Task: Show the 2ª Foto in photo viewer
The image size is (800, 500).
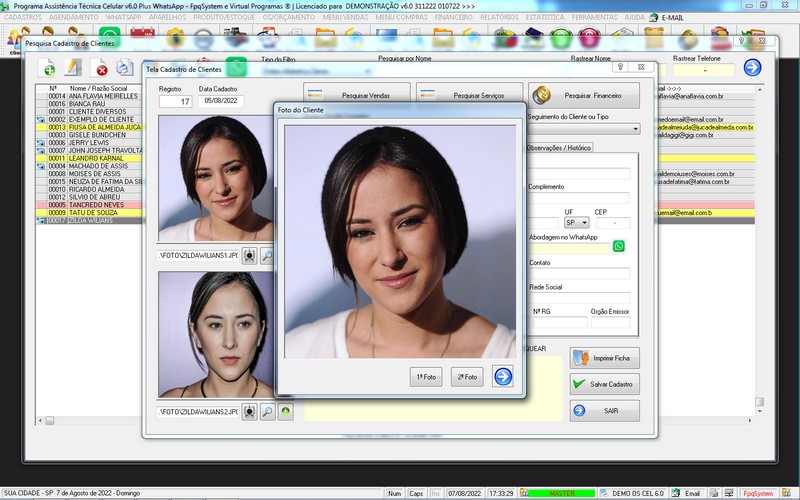Action: point(467,377)
